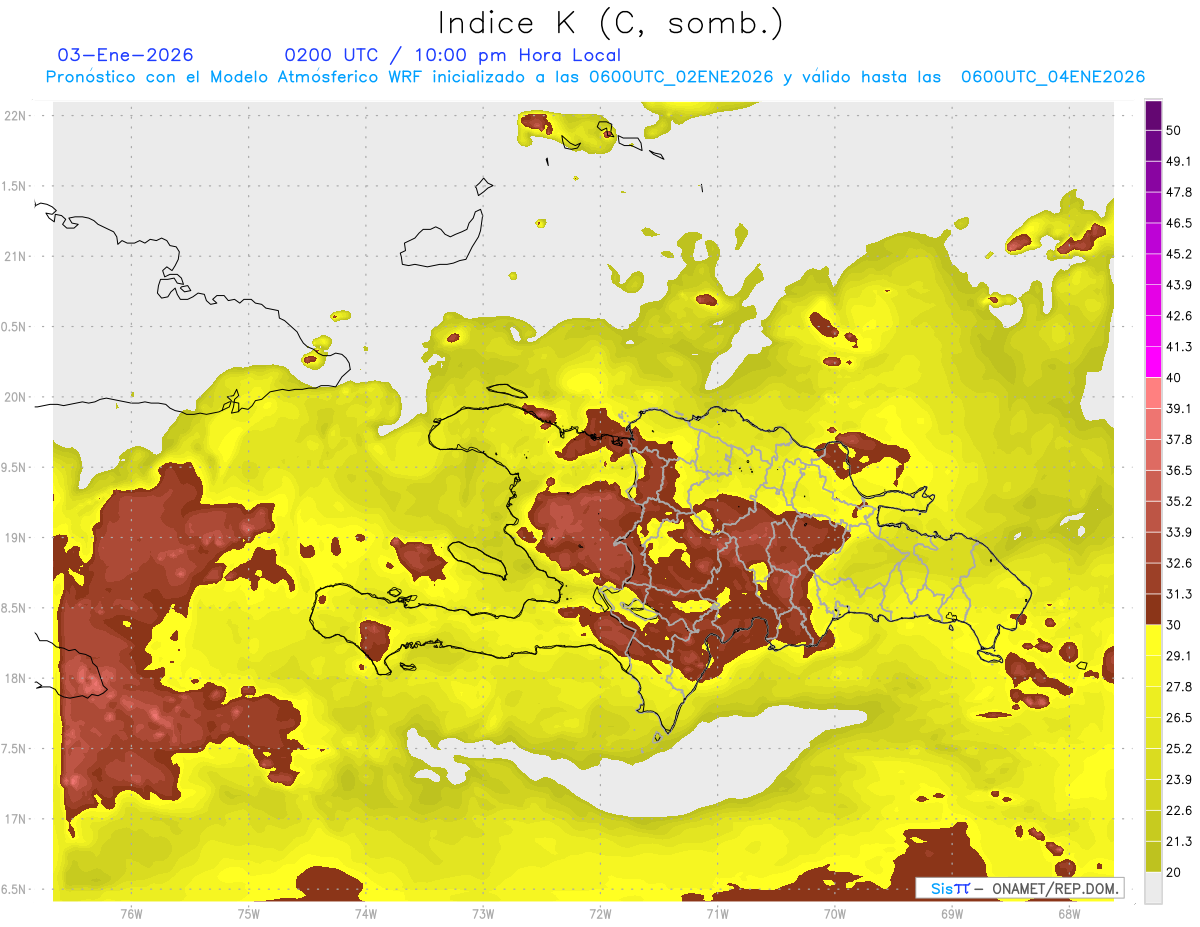Click the longitude label '74W'
This screenshot has width=1200, height=927.
click(x=365, y=913)
